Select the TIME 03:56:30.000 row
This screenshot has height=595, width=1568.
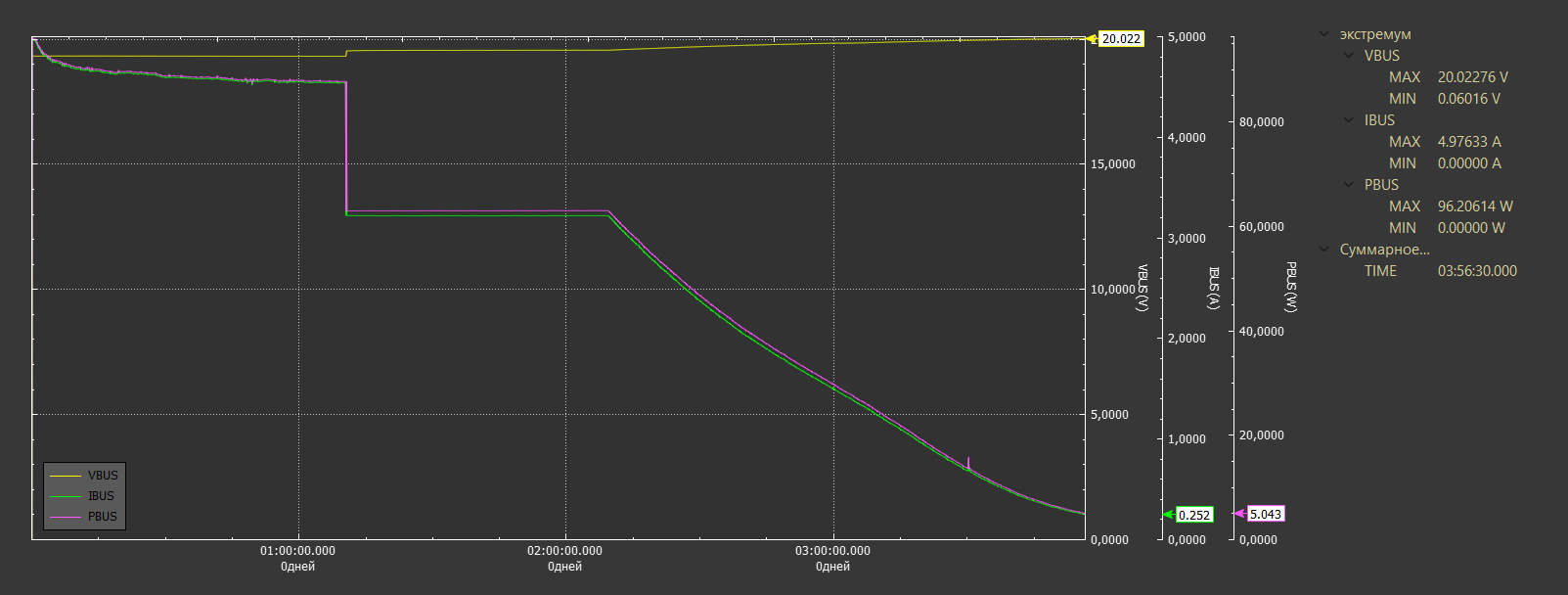[1441, 271]
